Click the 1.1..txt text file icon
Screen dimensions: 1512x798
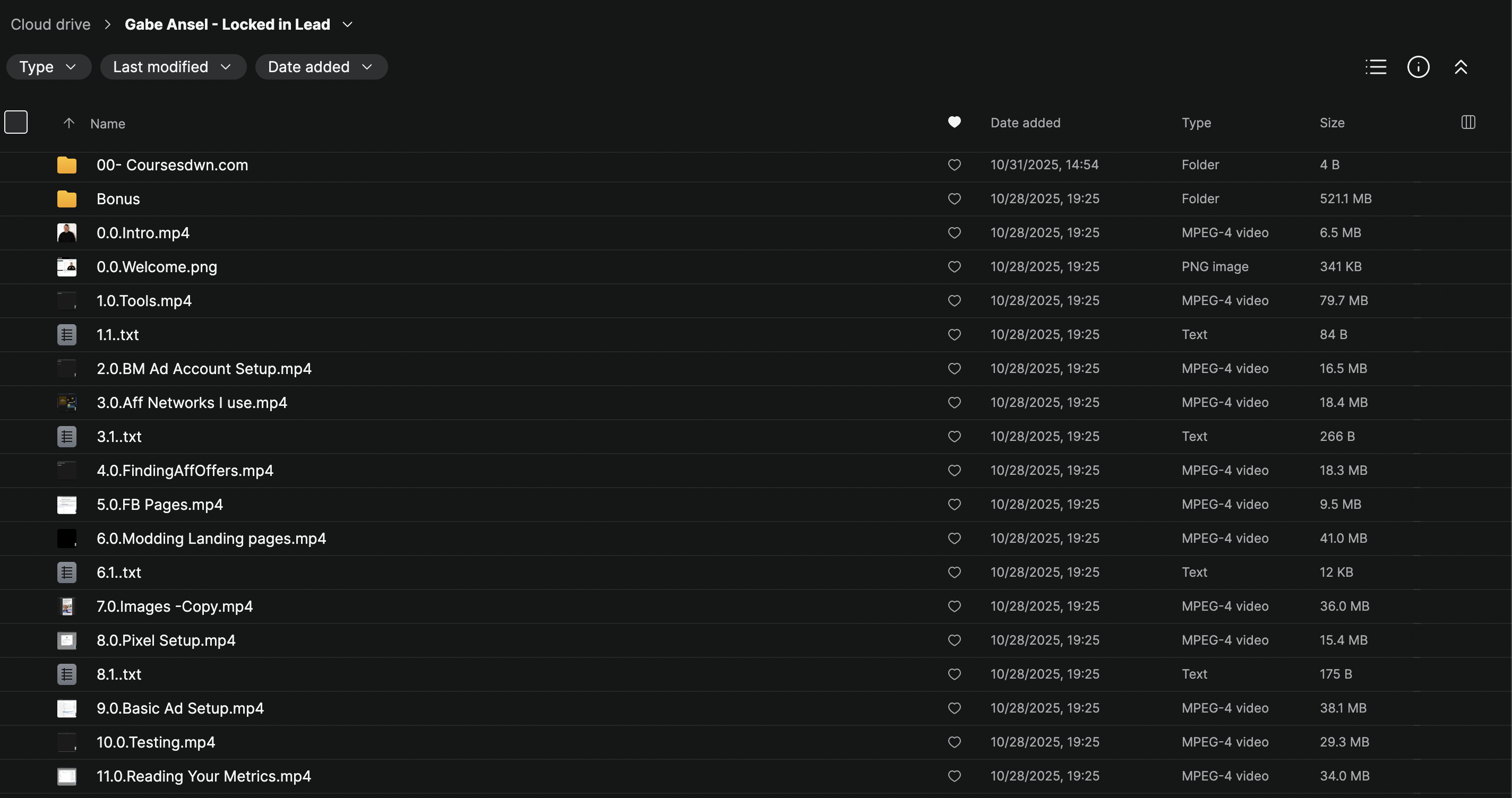tap(67, 334)
